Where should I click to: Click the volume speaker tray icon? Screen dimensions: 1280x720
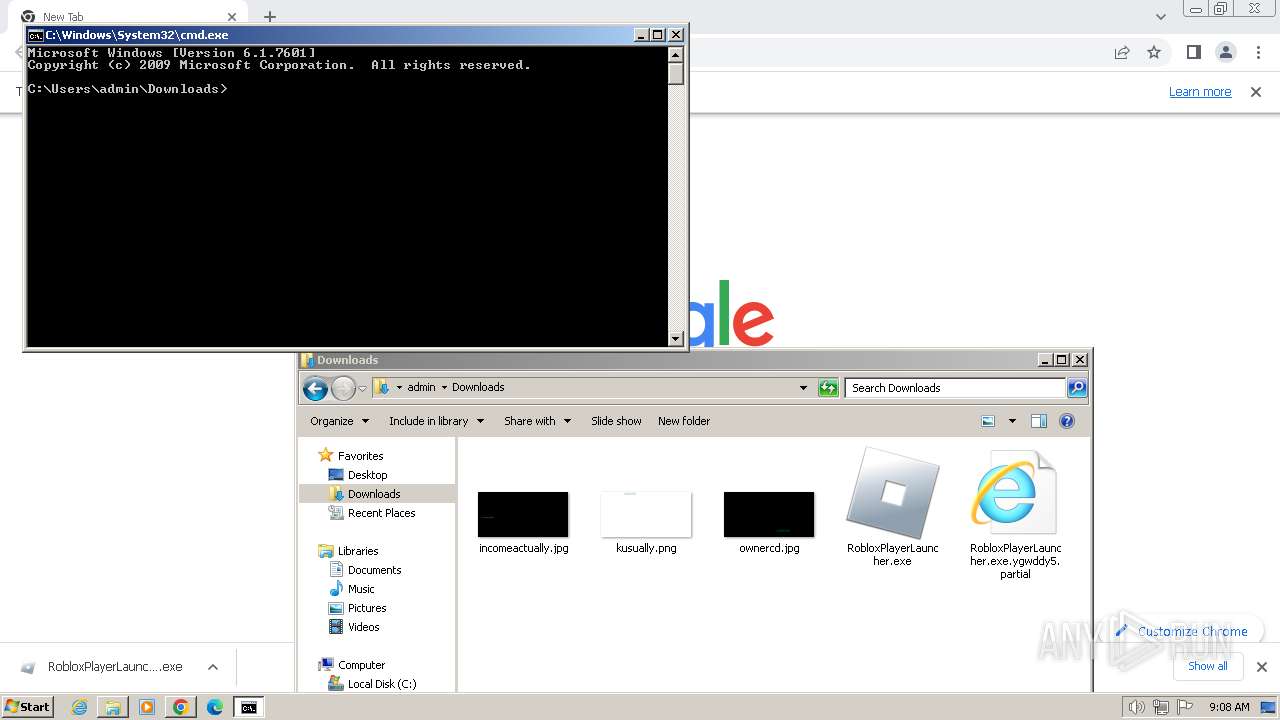pos(1137,707)
